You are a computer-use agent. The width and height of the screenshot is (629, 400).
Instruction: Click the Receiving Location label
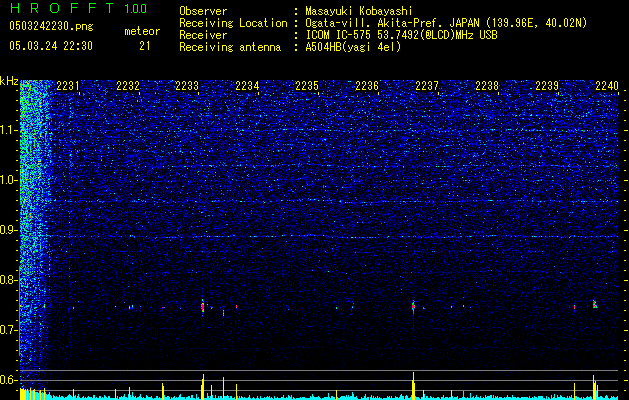pos(233,23)
